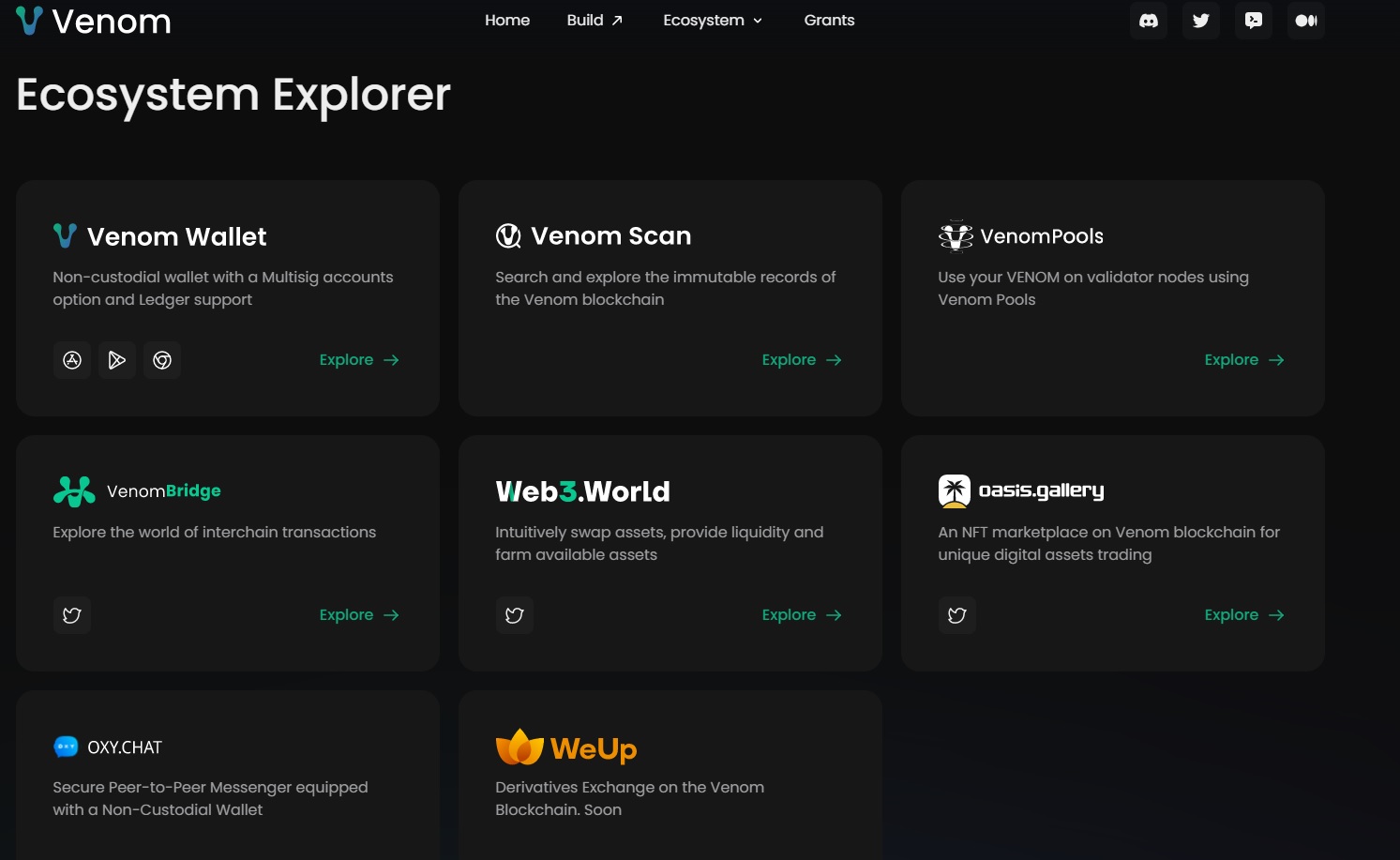Explore Web3.World
Viewport: 1400px width, 860px height.
(802, 615)
